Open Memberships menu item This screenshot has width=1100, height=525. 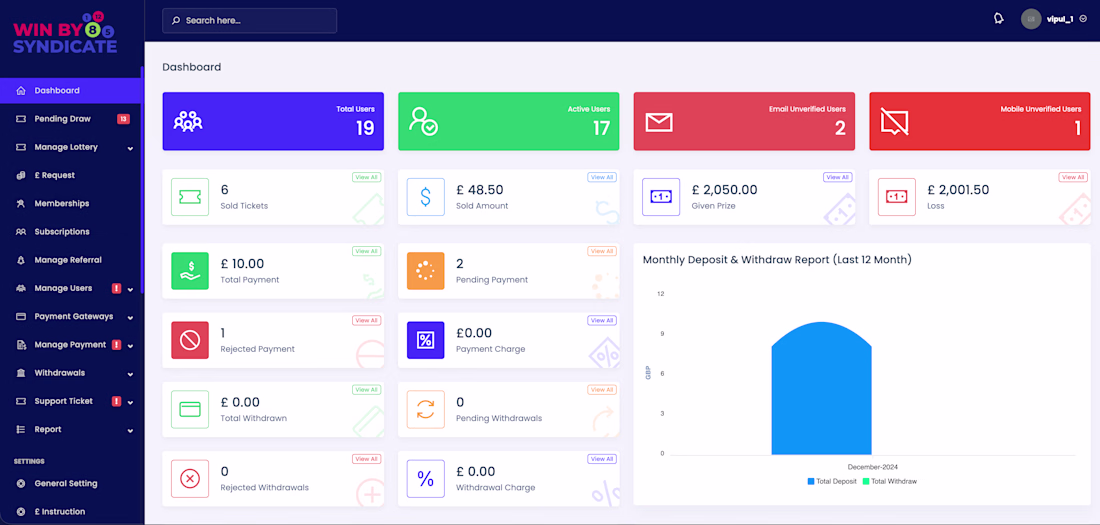(70, 204)
